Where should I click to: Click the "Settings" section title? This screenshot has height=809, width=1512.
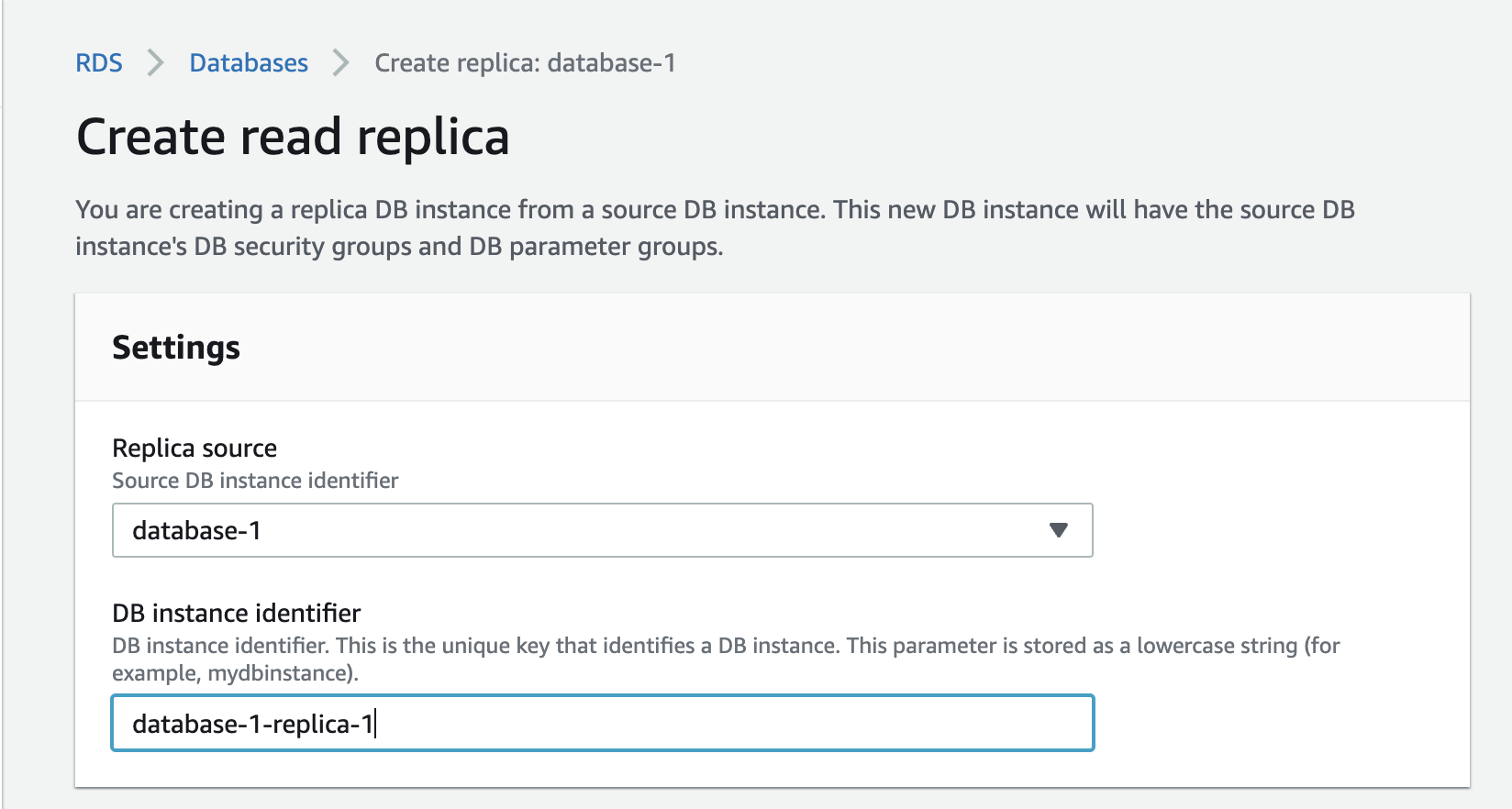click(176, 349)
